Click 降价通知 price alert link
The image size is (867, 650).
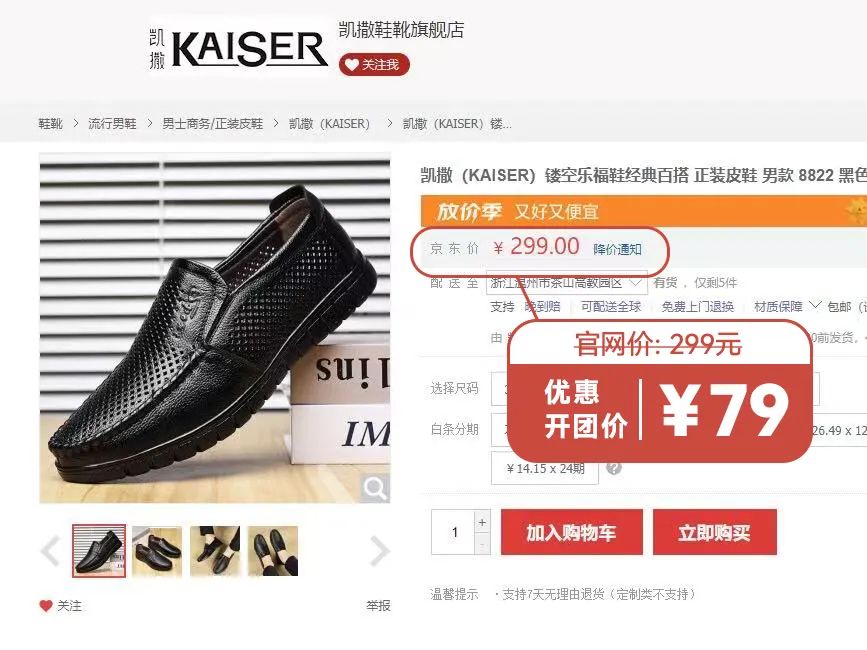tap(617, 249)
